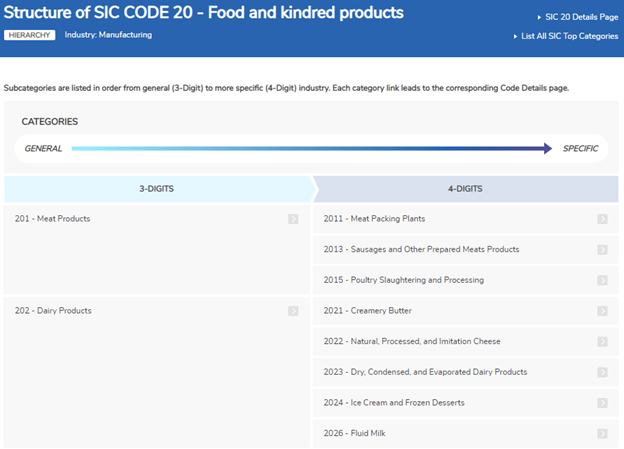Click the SPECIFIC label

tap(580, 148)
